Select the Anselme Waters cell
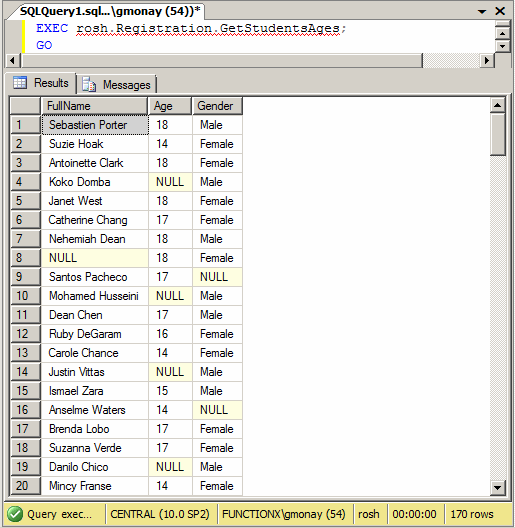Image resolution: width=515 pixels, height=528 pixels. tap(95, 410)
